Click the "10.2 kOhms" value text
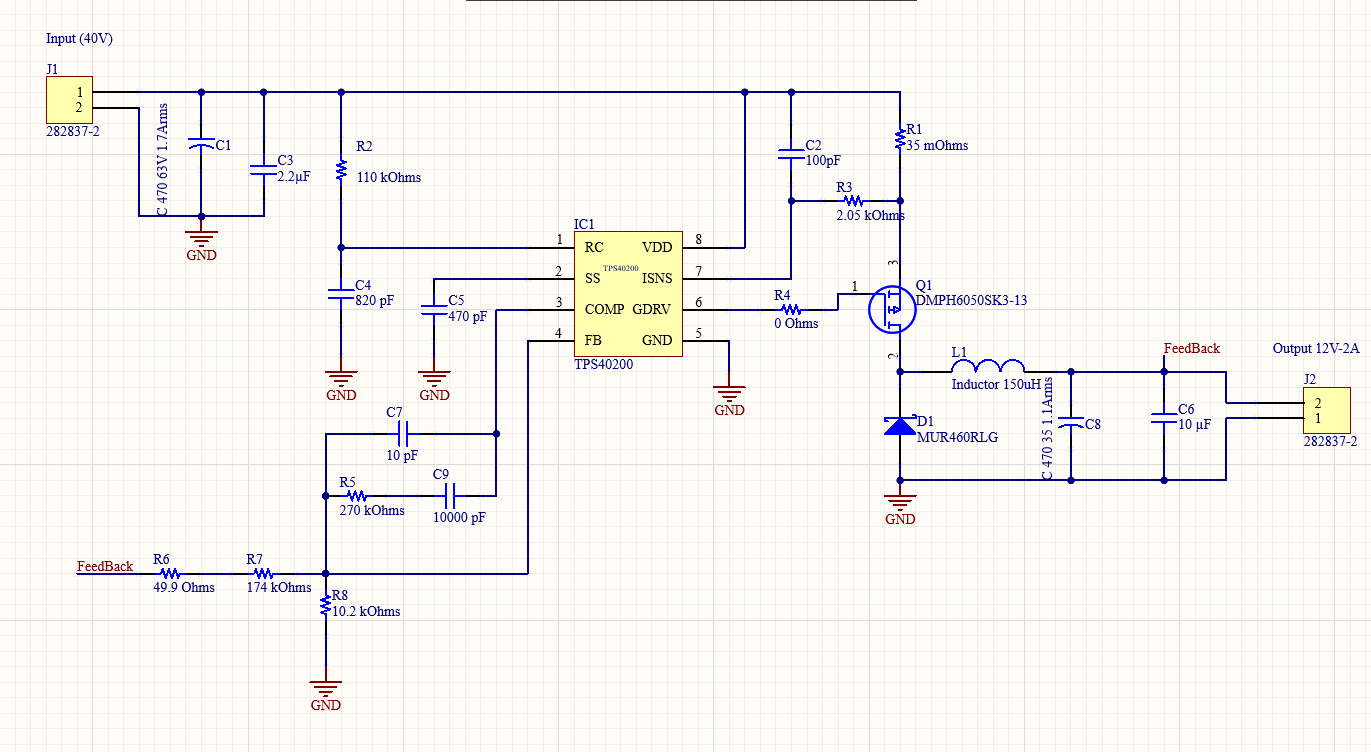The height and width of the screenshot is (752, 1371). click(x=366, y=611)
